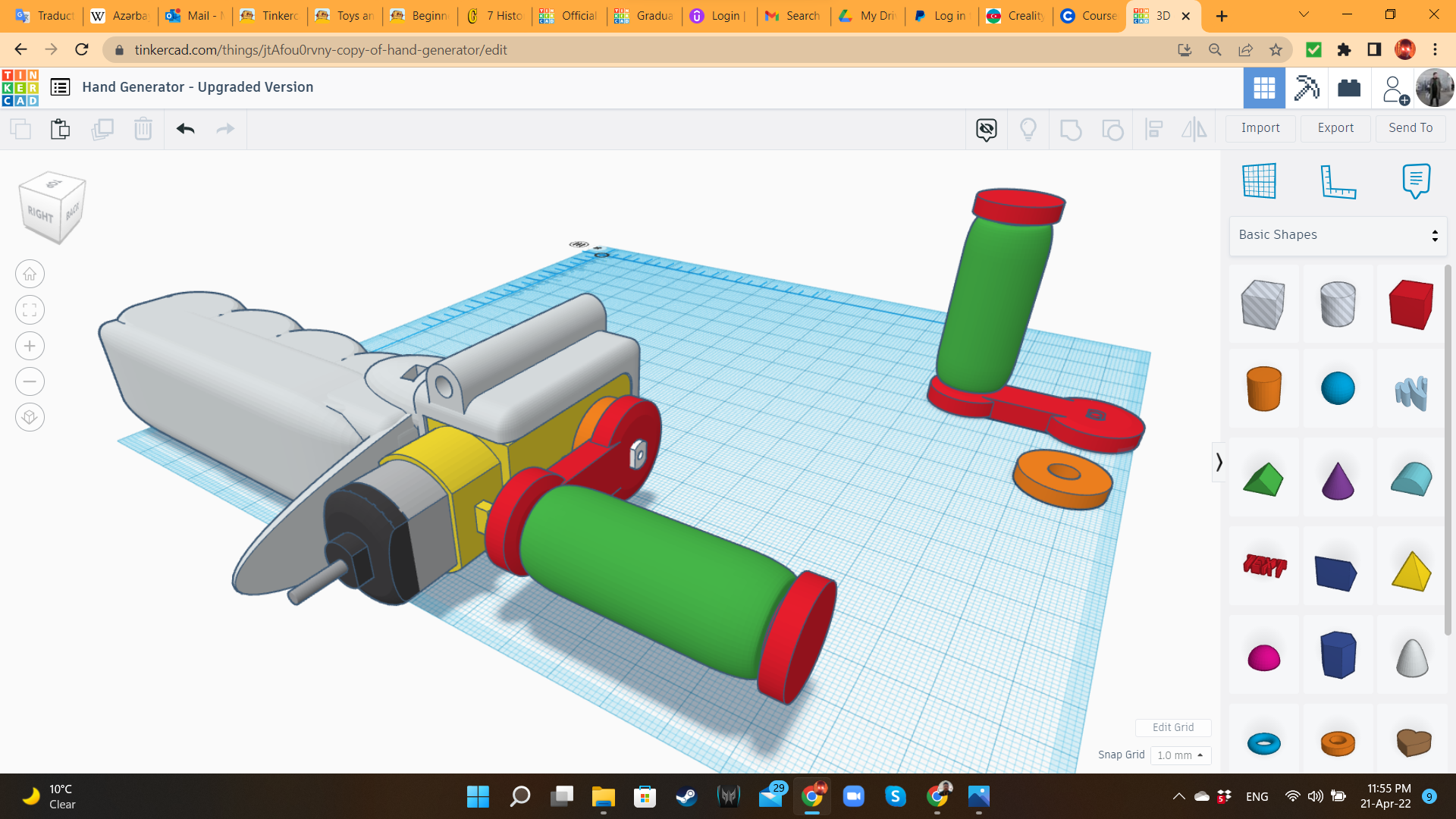This screenshot has width=1456, height=819.
Task: Toggle orthographic perspective view button
Action: tap(30, 417)
